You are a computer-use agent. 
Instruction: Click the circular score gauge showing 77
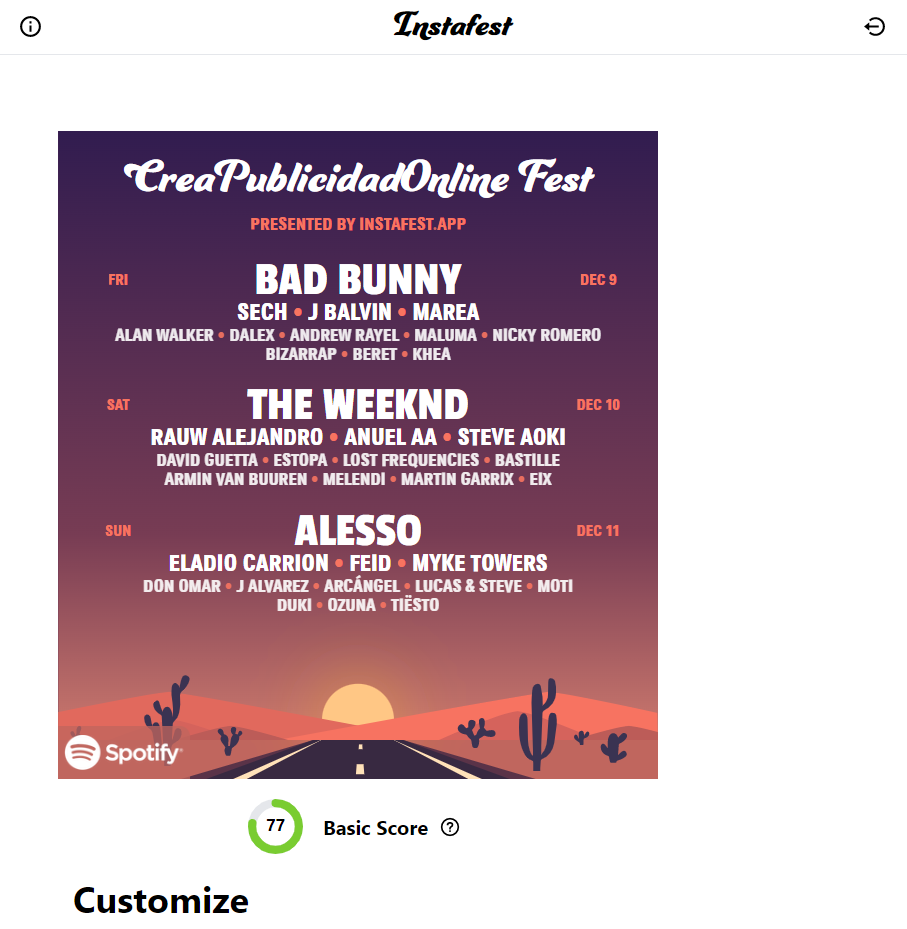click(x=275, y=827)
